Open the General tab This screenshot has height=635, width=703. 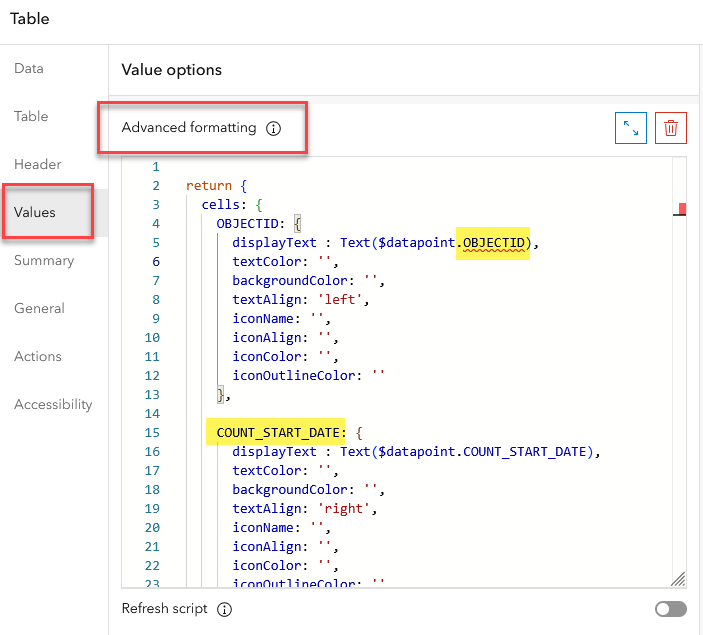(40, 308)
